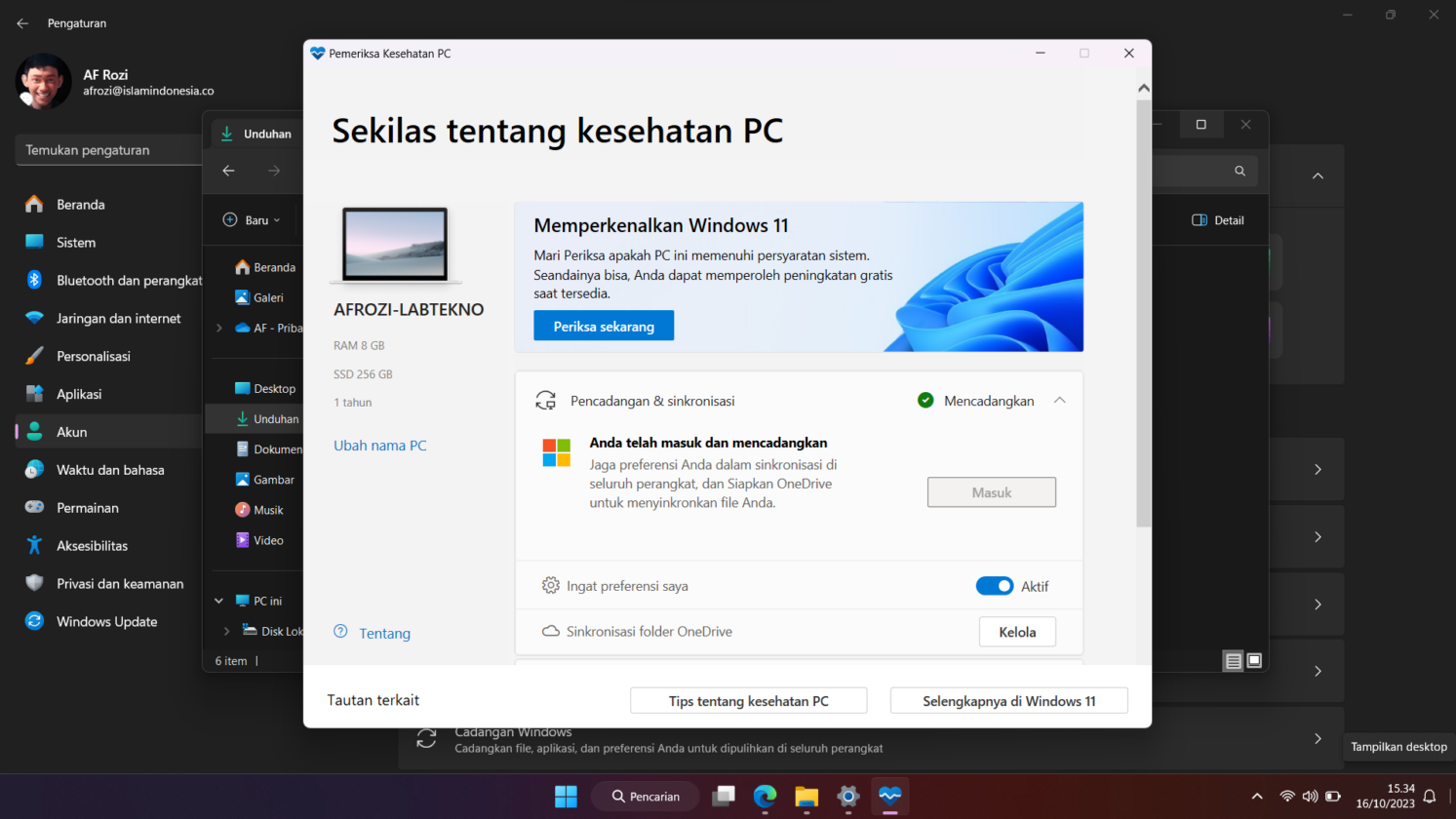Click the laptop thumbnail image

click(x=396, y=245)
